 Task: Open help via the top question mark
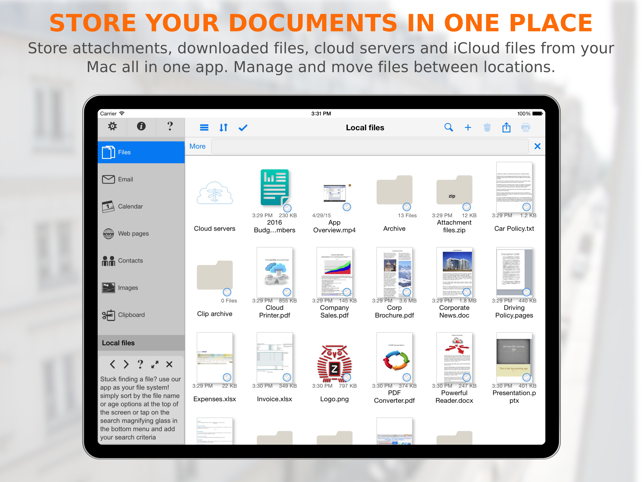click(170, 126)
